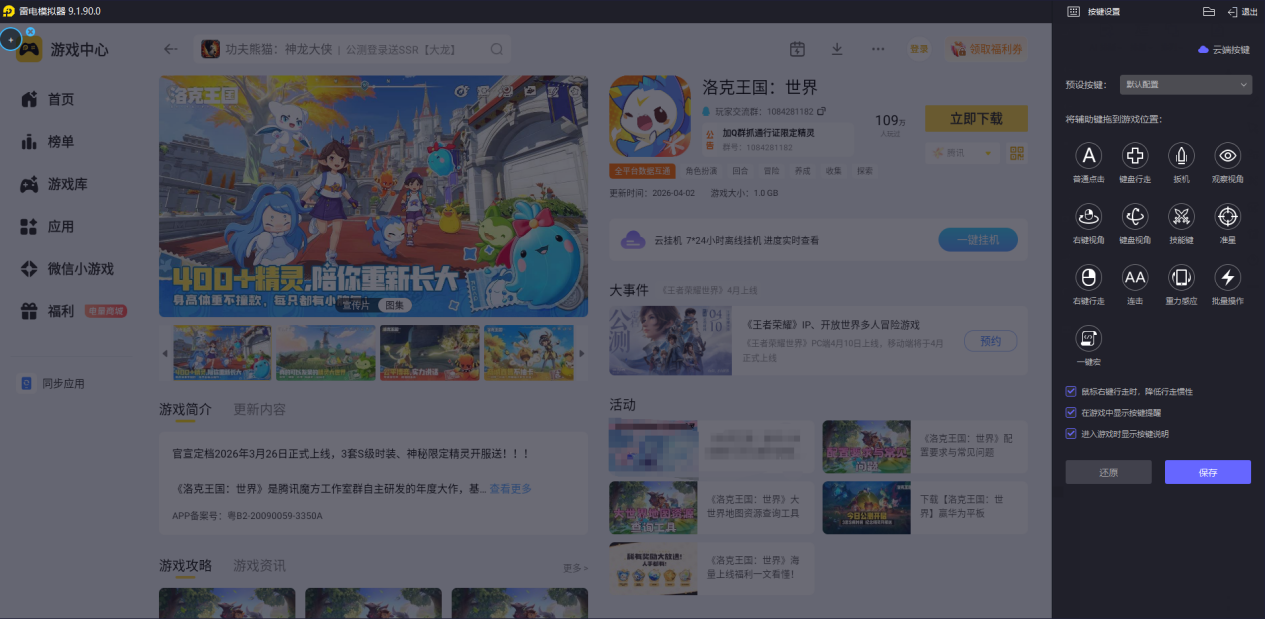Select the 观察视角 eye view icon
This screenshot has width=1265, height=619.
(x=1228, y=155)
